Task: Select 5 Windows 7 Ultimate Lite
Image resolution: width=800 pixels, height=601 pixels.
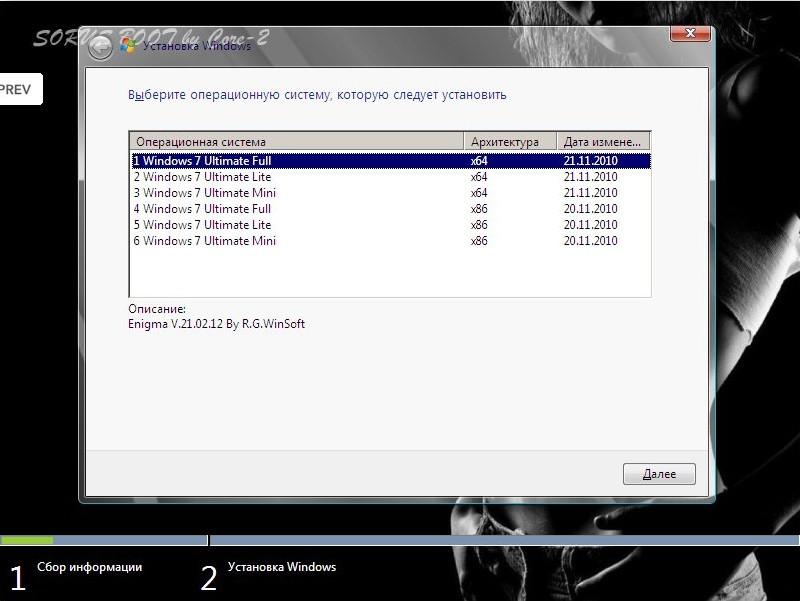Action: point(391,225)
